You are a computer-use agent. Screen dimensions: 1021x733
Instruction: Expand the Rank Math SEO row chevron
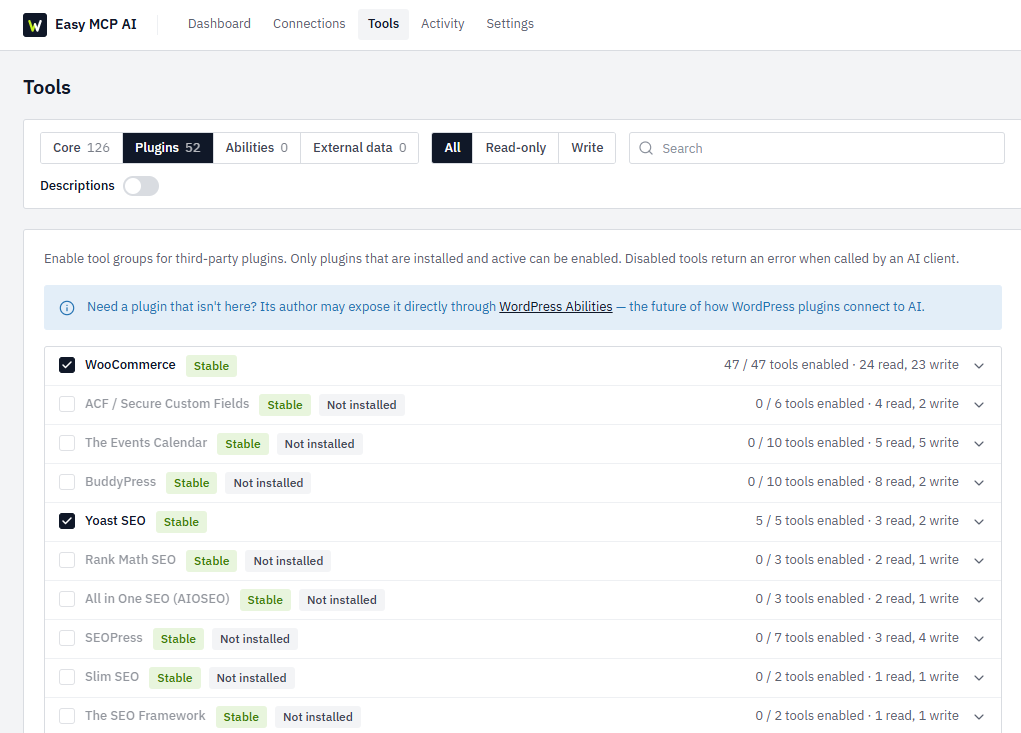(979, 561)
